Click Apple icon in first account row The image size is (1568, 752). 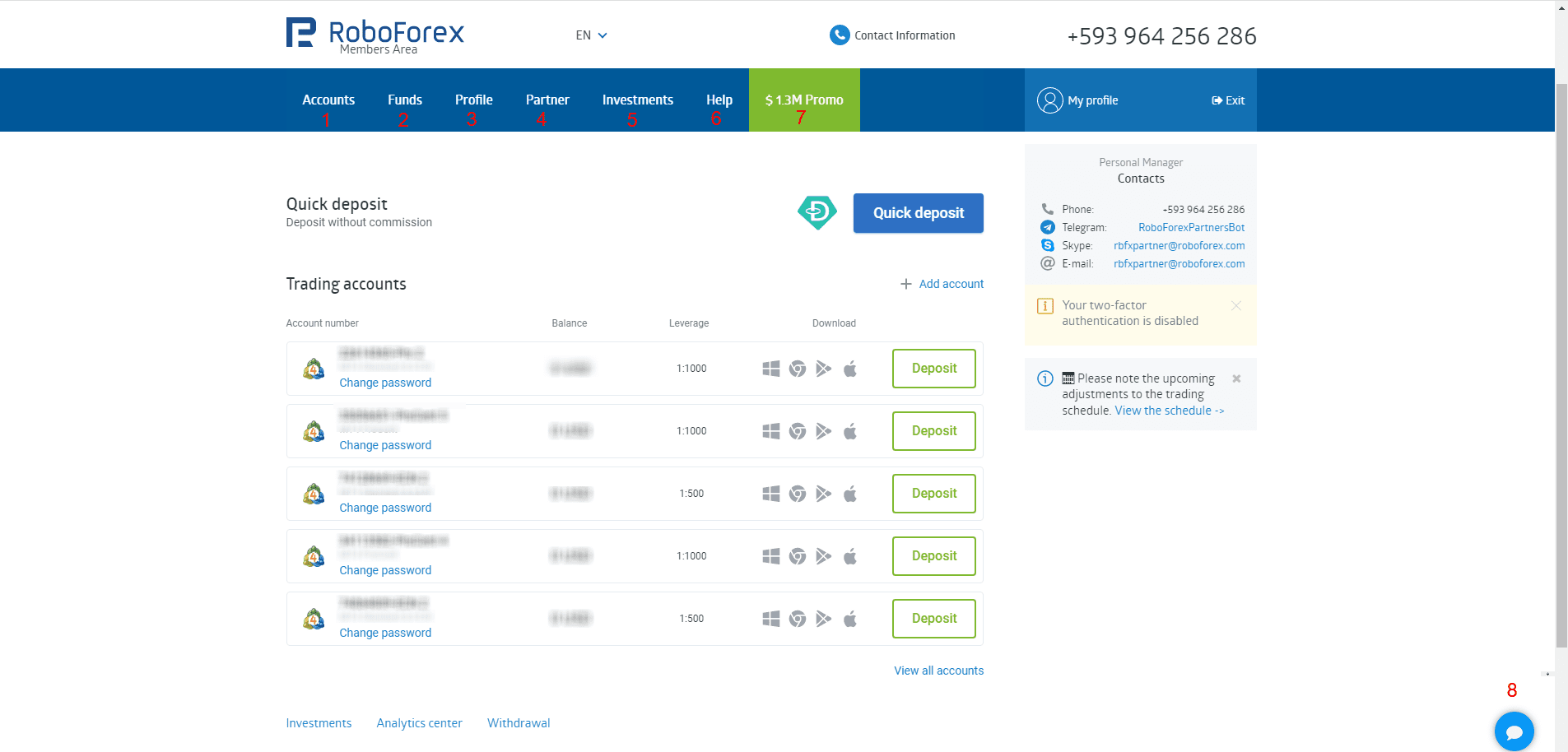click(850, 369)
